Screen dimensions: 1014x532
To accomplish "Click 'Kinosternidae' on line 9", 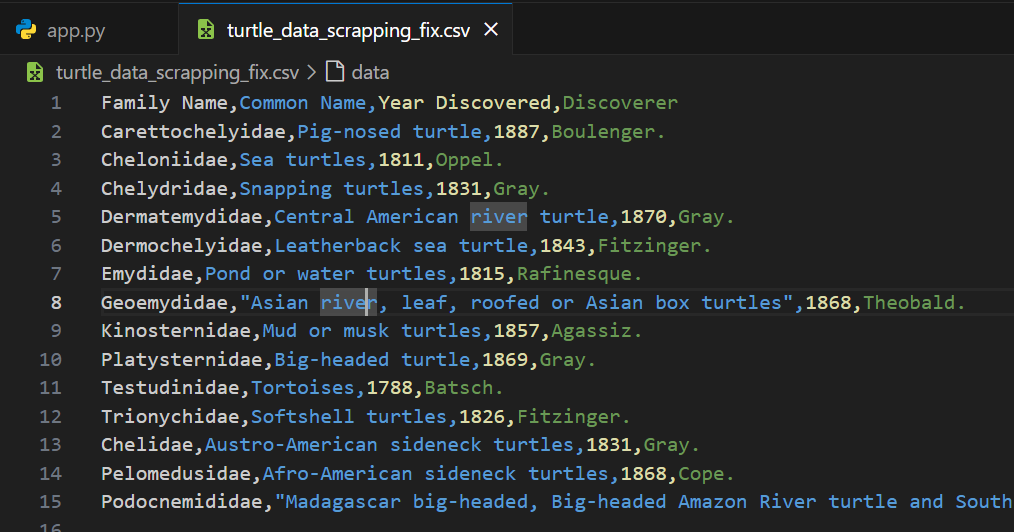I will click(x=176, y=330).
